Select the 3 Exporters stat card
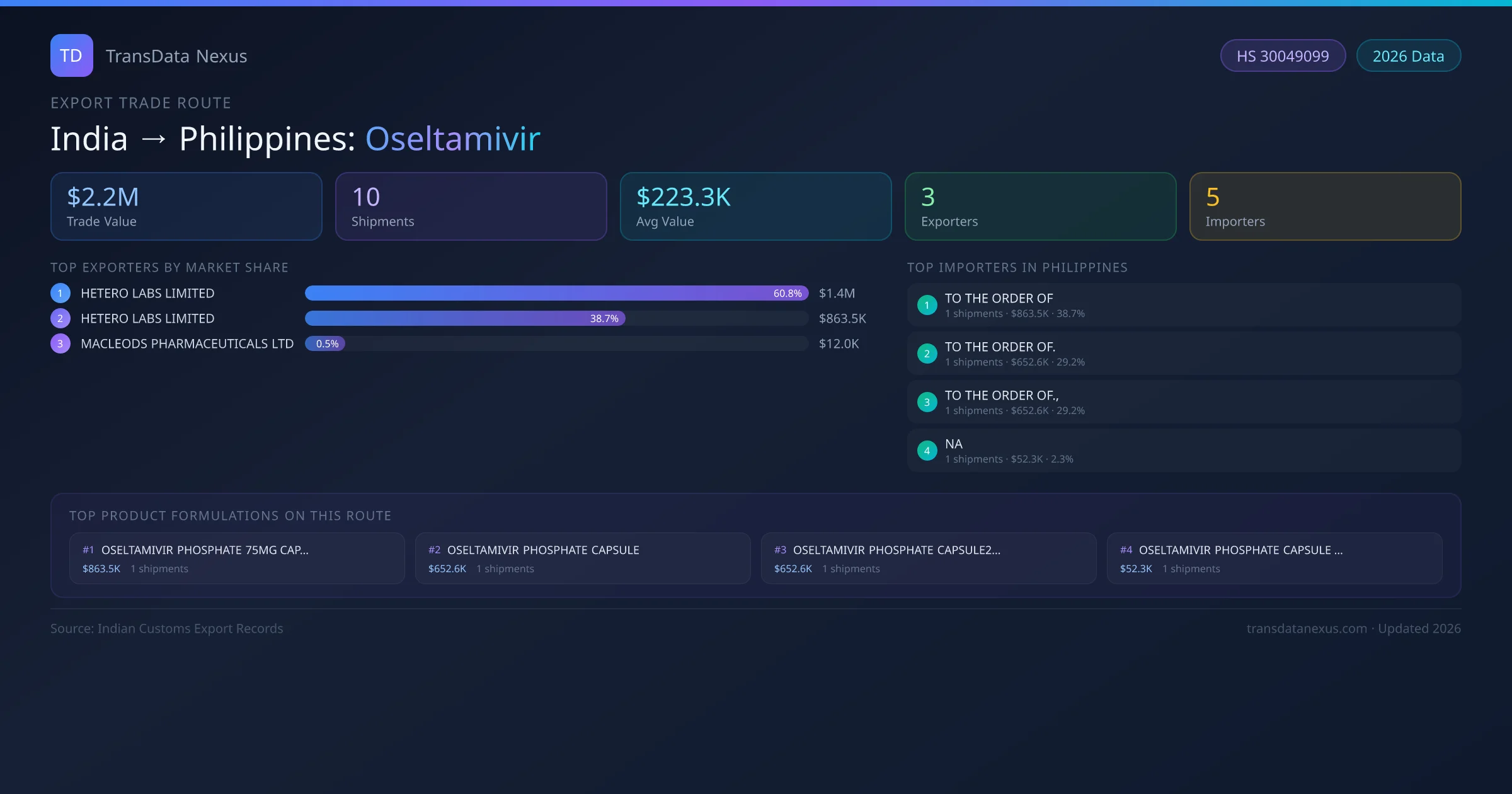The height and width of the screenshot is (794, 1512). pos(1040,207)
